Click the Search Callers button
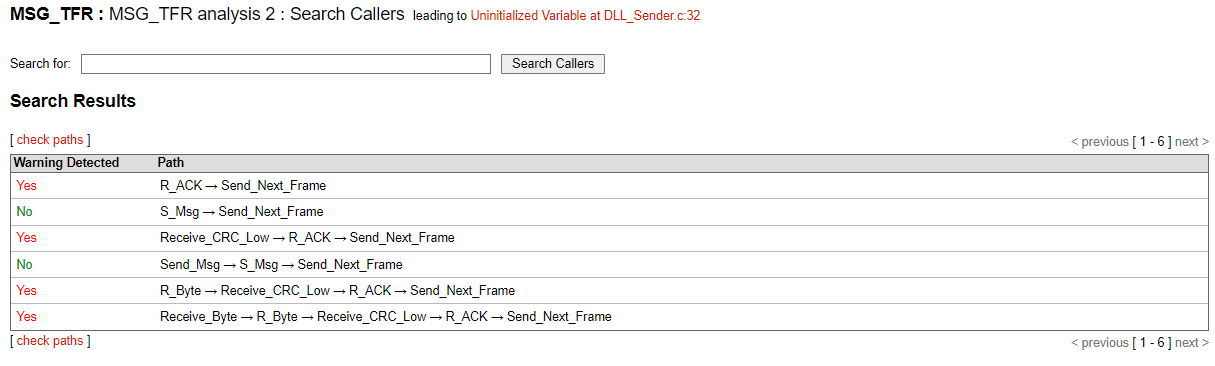The width and height of the screenshot is (1215, 366). point(552,64)
